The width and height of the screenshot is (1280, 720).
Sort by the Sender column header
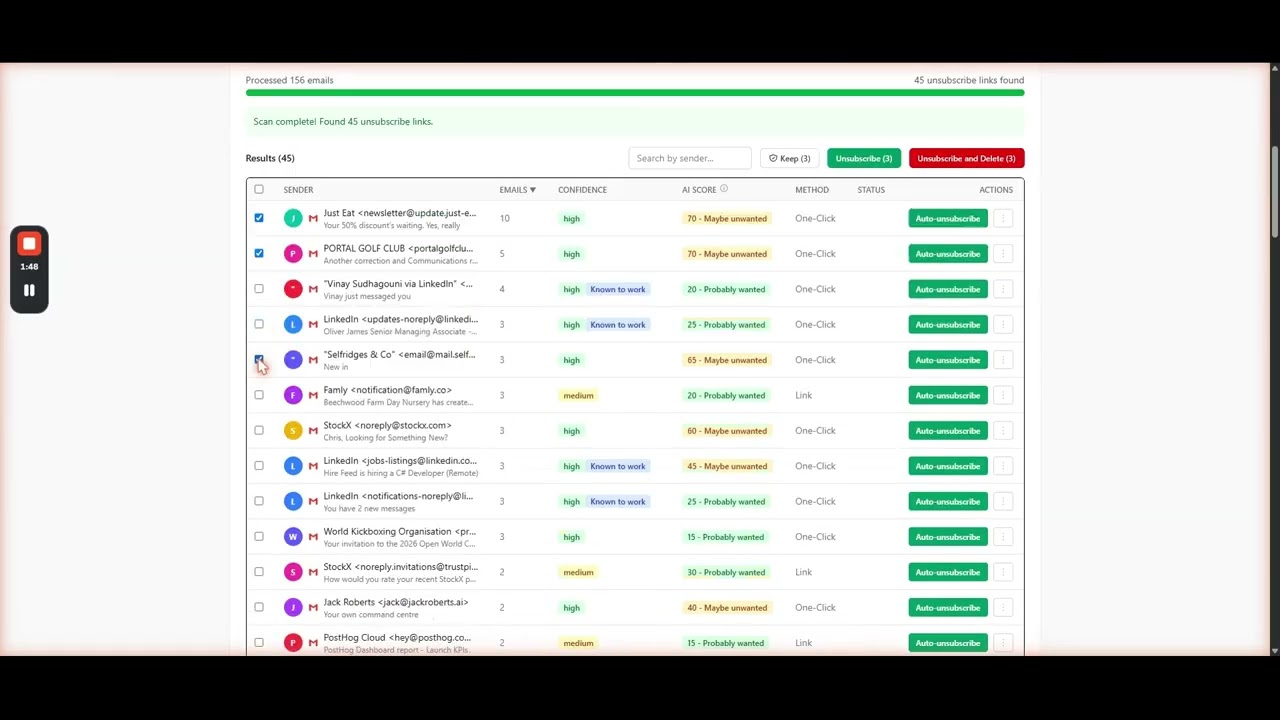pos(298,189)
